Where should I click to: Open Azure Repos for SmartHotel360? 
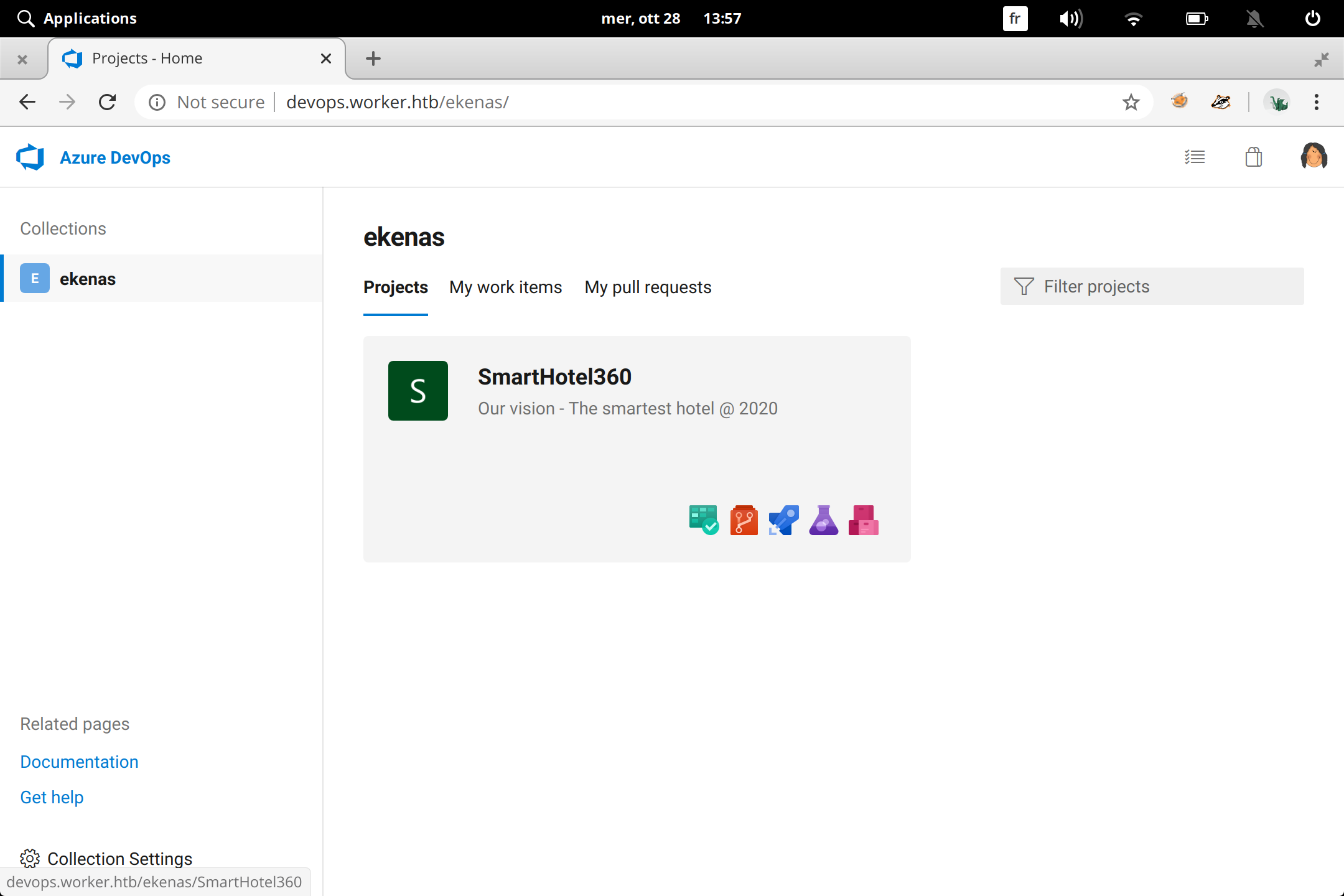point(744,520)
